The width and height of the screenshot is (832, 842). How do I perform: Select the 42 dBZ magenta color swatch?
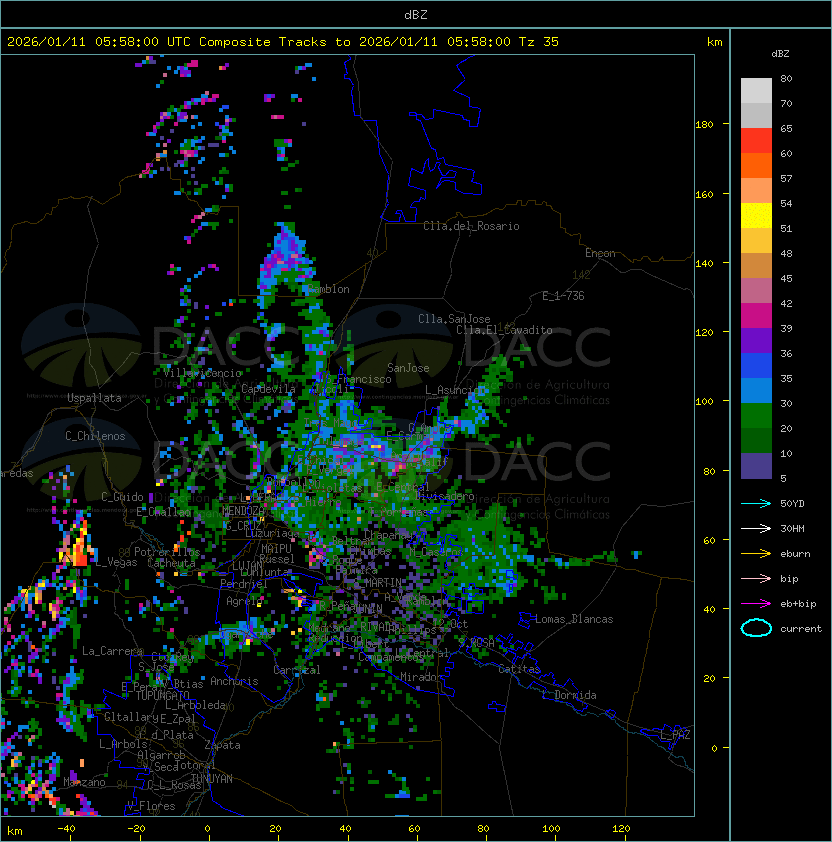[756, 315]
